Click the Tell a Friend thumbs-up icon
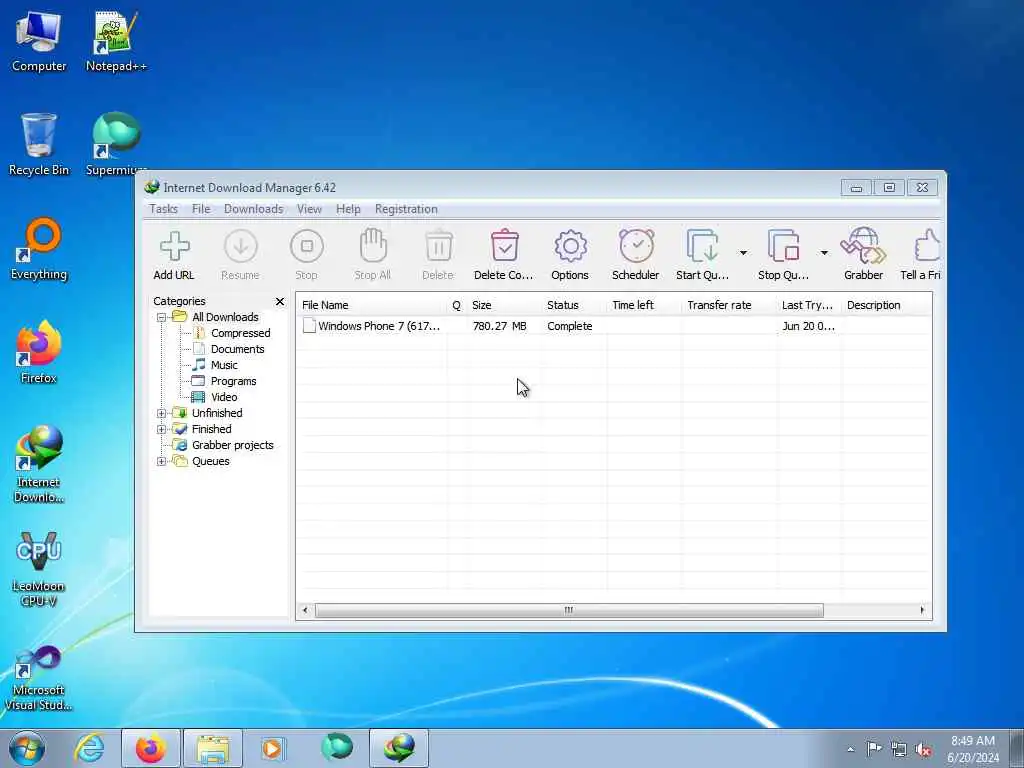Screen dimensions: 1024x768 927,246
